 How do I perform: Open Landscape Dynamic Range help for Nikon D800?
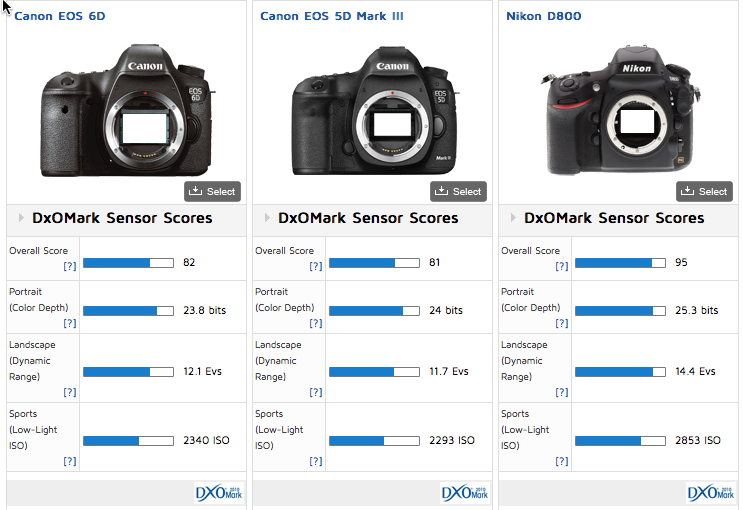562,392
